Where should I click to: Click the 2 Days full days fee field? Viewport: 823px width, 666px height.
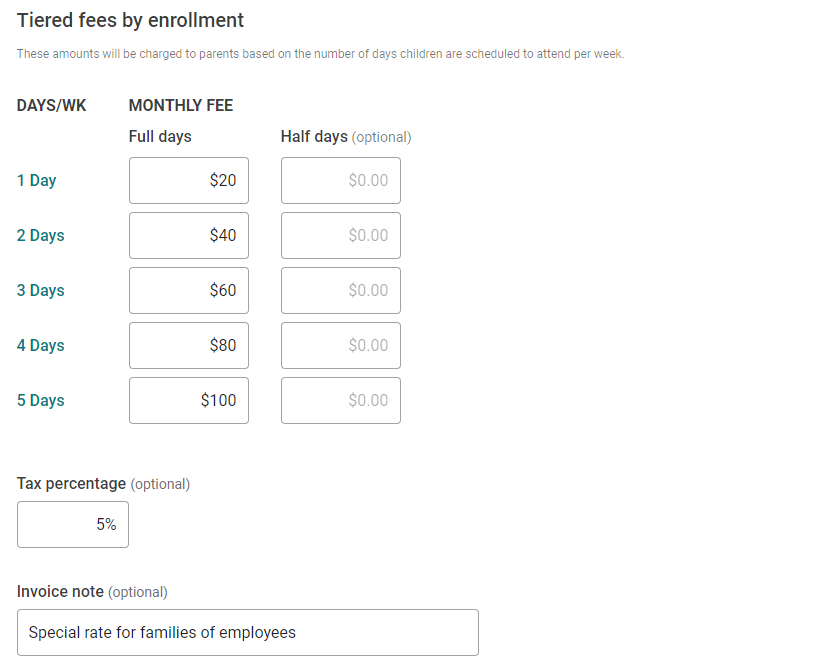point(189,236)
